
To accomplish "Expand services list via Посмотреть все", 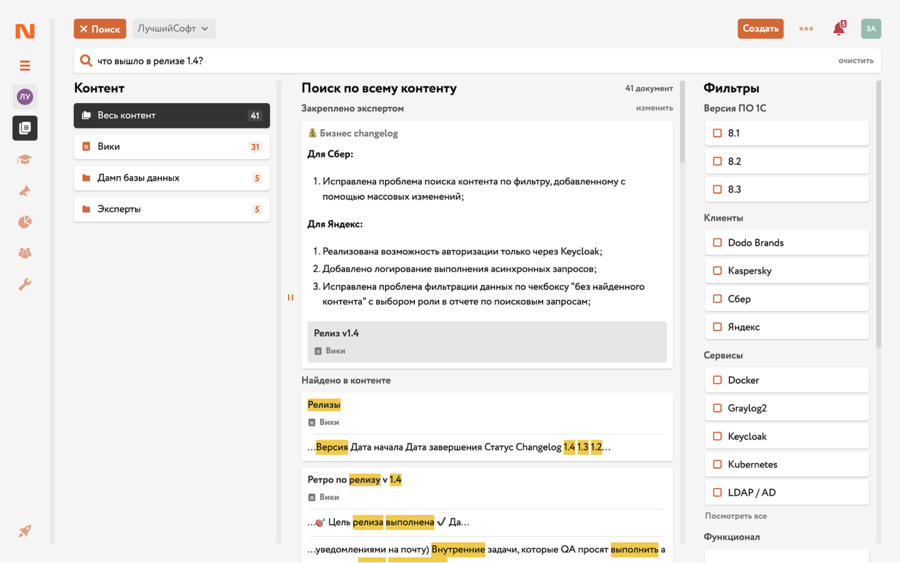I will click(x=736, y=516).
